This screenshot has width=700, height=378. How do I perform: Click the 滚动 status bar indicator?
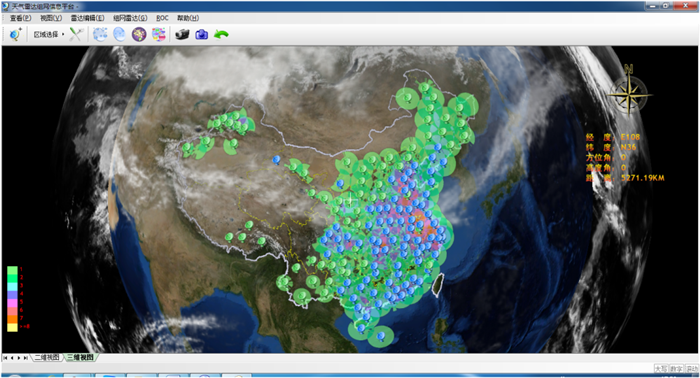click(692, 369)
